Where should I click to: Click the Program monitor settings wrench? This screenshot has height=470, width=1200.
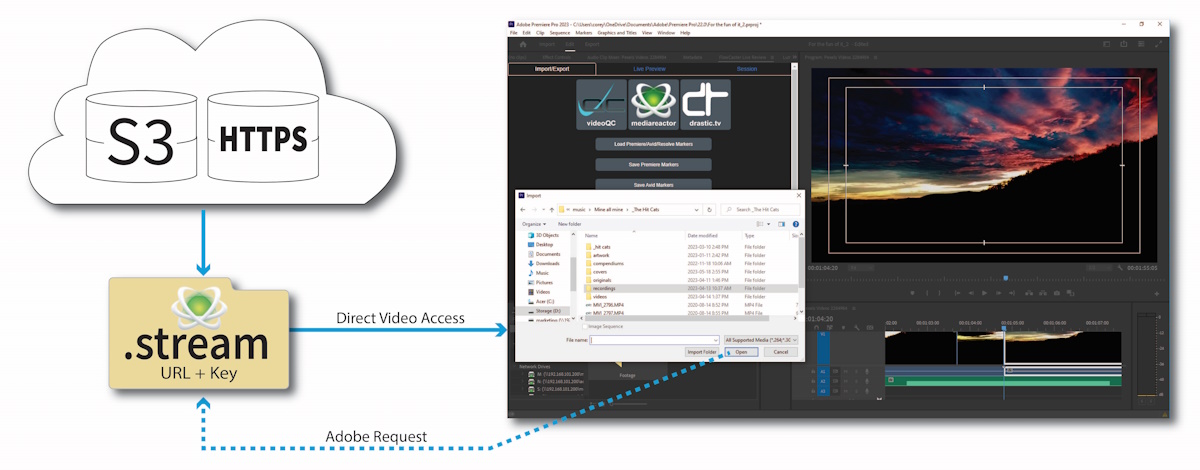[x=1120, y=268]
